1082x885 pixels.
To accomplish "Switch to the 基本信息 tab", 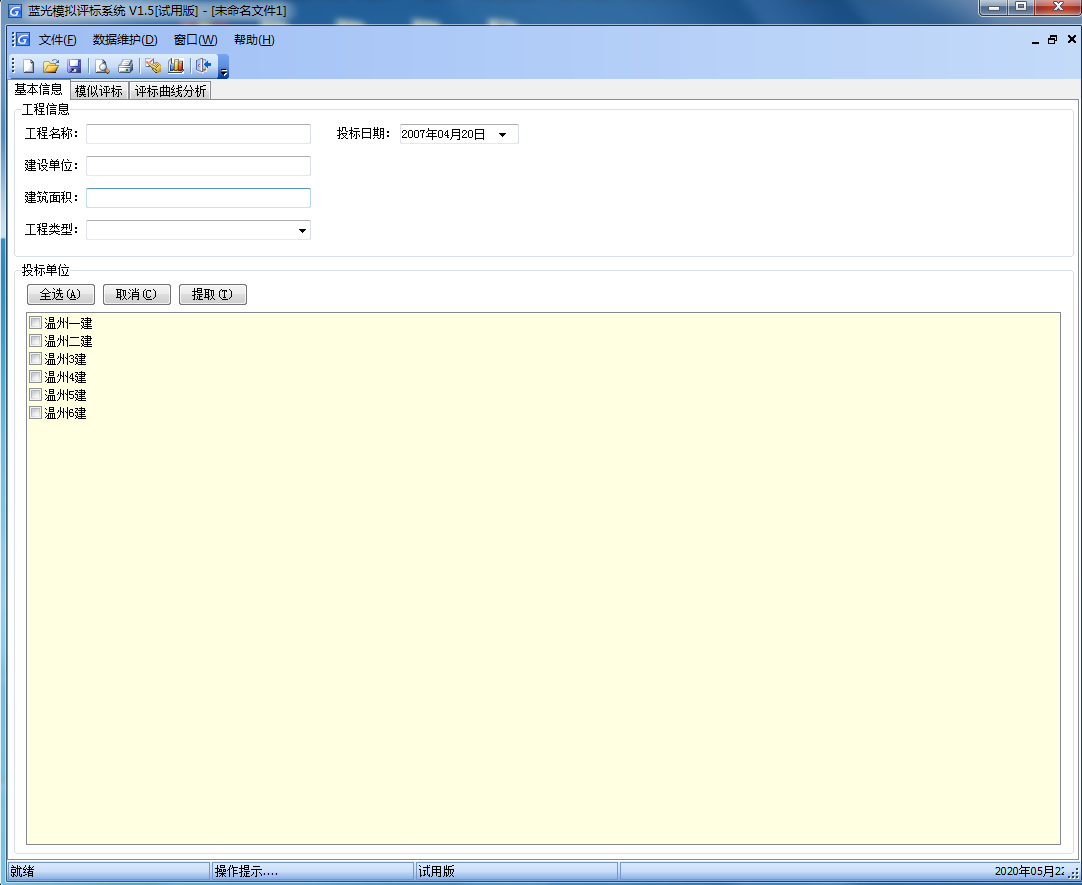I will (39, 90).
